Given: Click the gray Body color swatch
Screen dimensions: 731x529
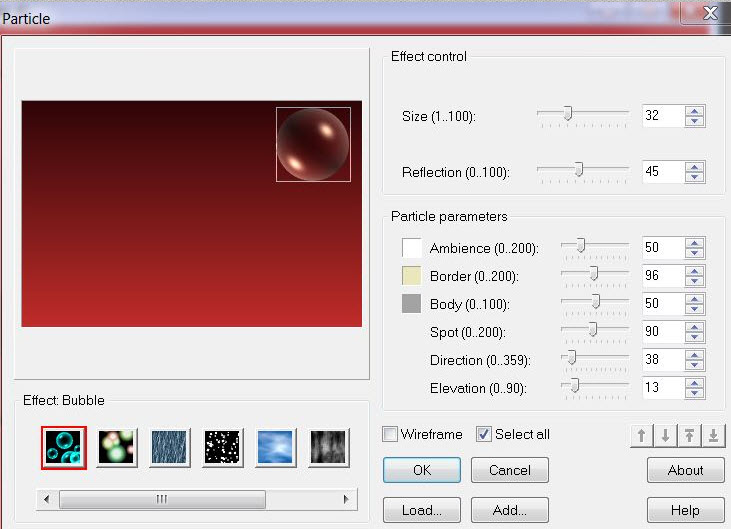Looking at the screenshot, I should (412, 303).
